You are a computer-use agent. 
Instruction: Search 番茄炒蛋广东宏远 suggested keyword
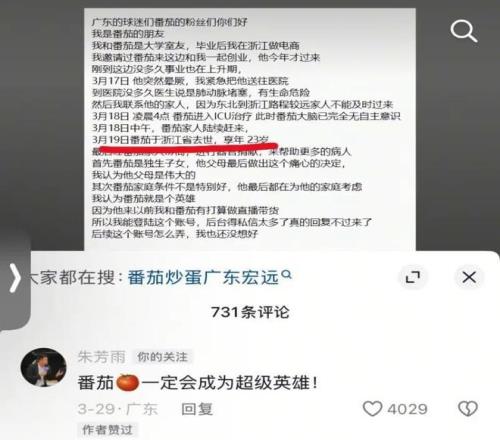pyautogui.click(x=203, y=277)
